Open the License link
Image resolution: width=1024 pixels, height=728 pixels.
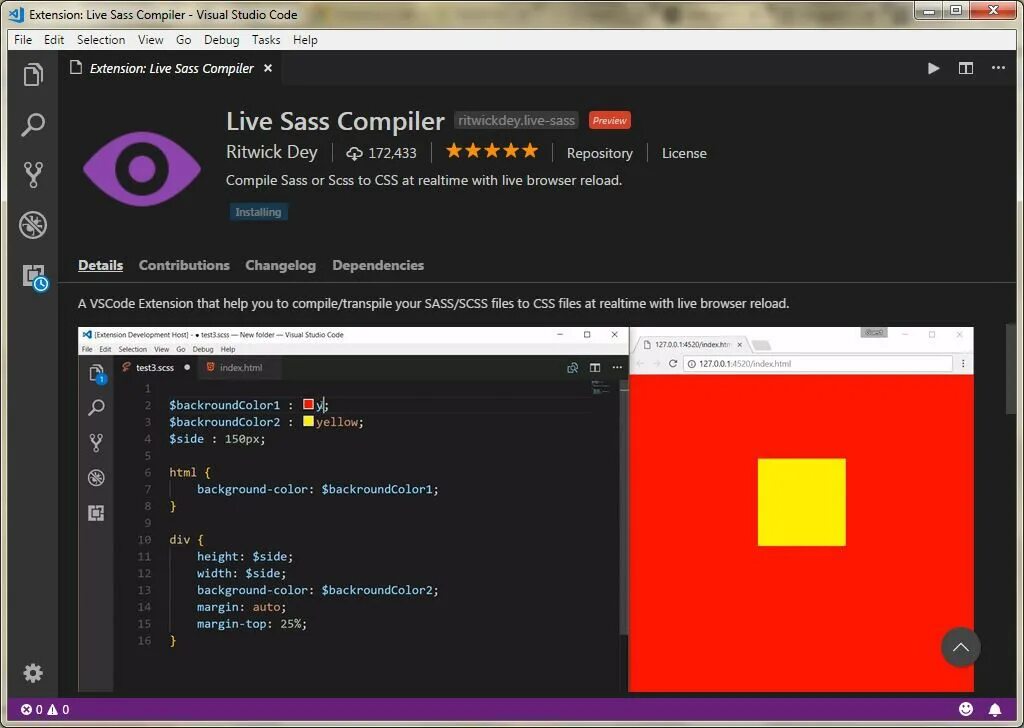pyautogui.click(x=684, y=153)
